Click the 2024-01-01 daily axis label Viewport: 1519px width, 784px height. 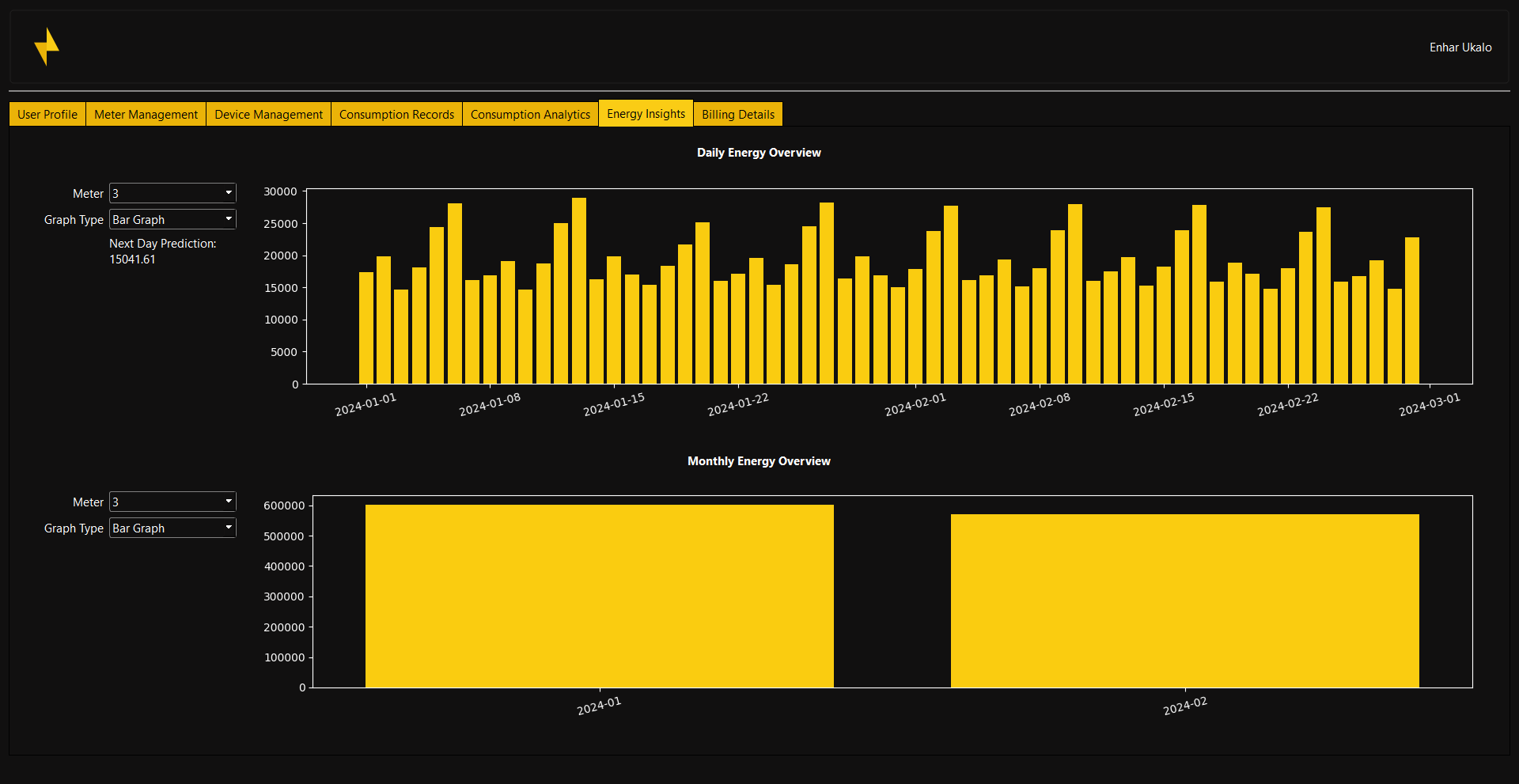point(366,404)
